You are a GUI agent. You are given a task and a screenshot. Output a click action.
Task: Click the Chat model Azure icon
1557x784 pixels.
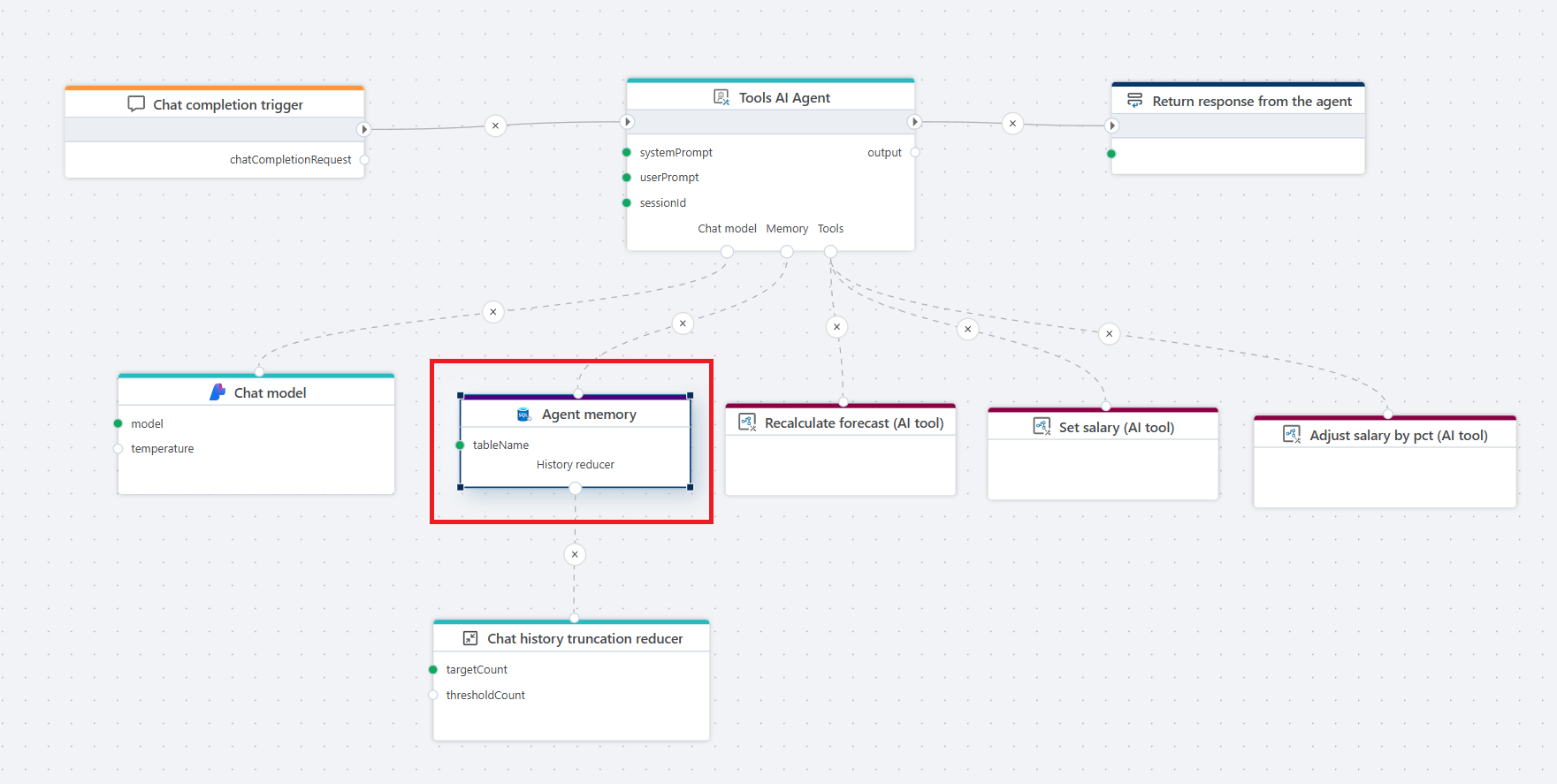(x=218, y=392)
